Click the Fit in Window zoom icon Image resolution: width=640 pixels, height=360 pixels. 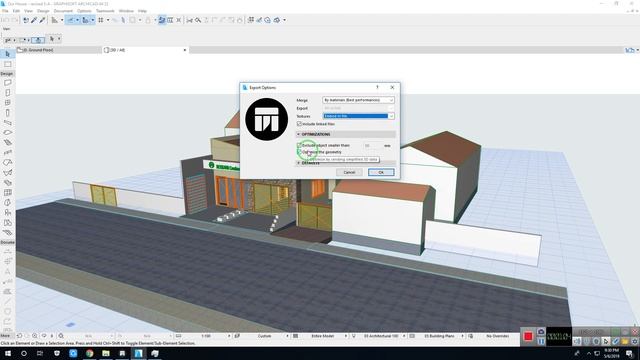61,336
